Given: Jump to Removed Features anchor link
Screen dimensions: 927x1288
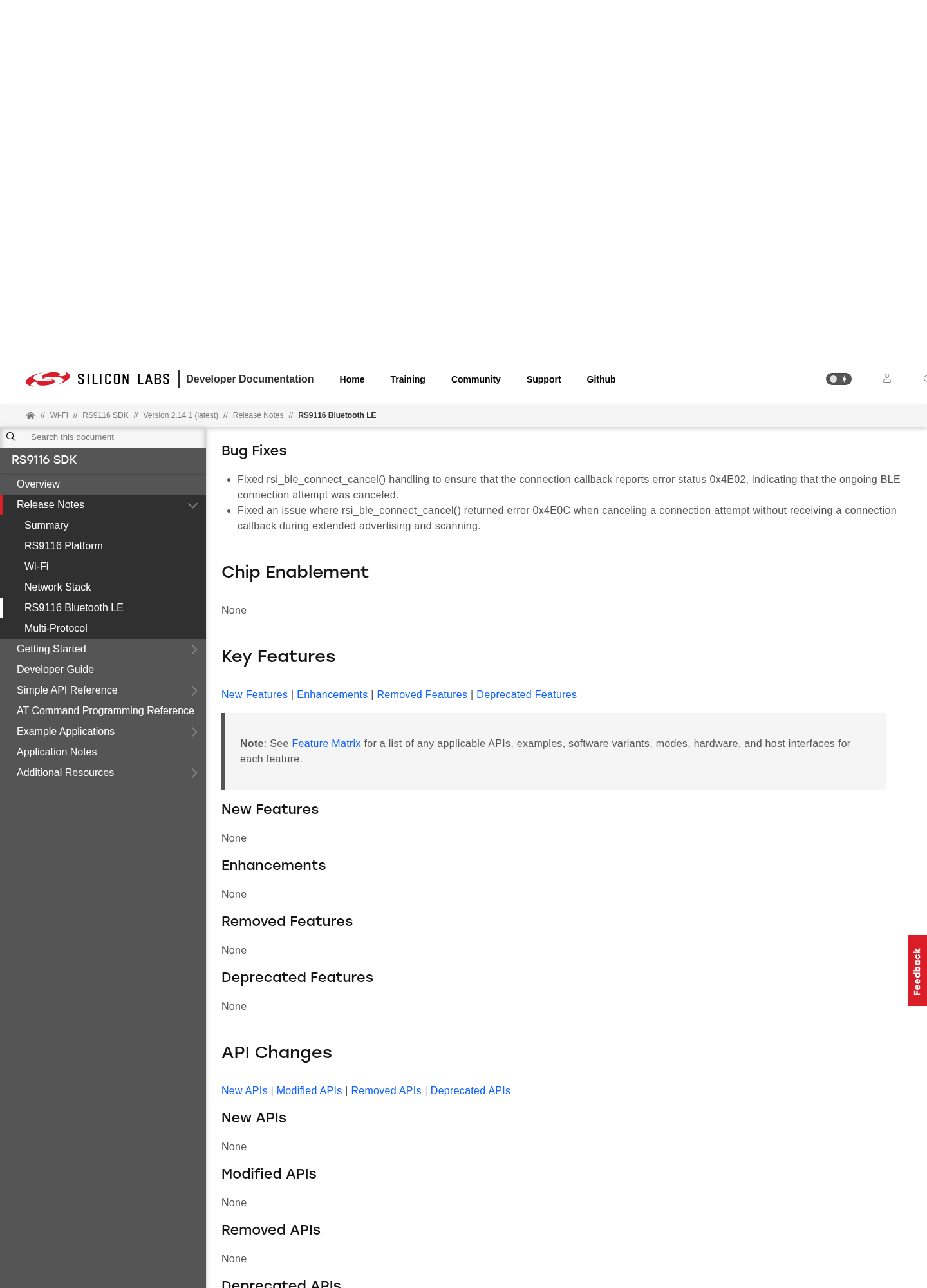Looking at the screenshot, I should 422,695.
